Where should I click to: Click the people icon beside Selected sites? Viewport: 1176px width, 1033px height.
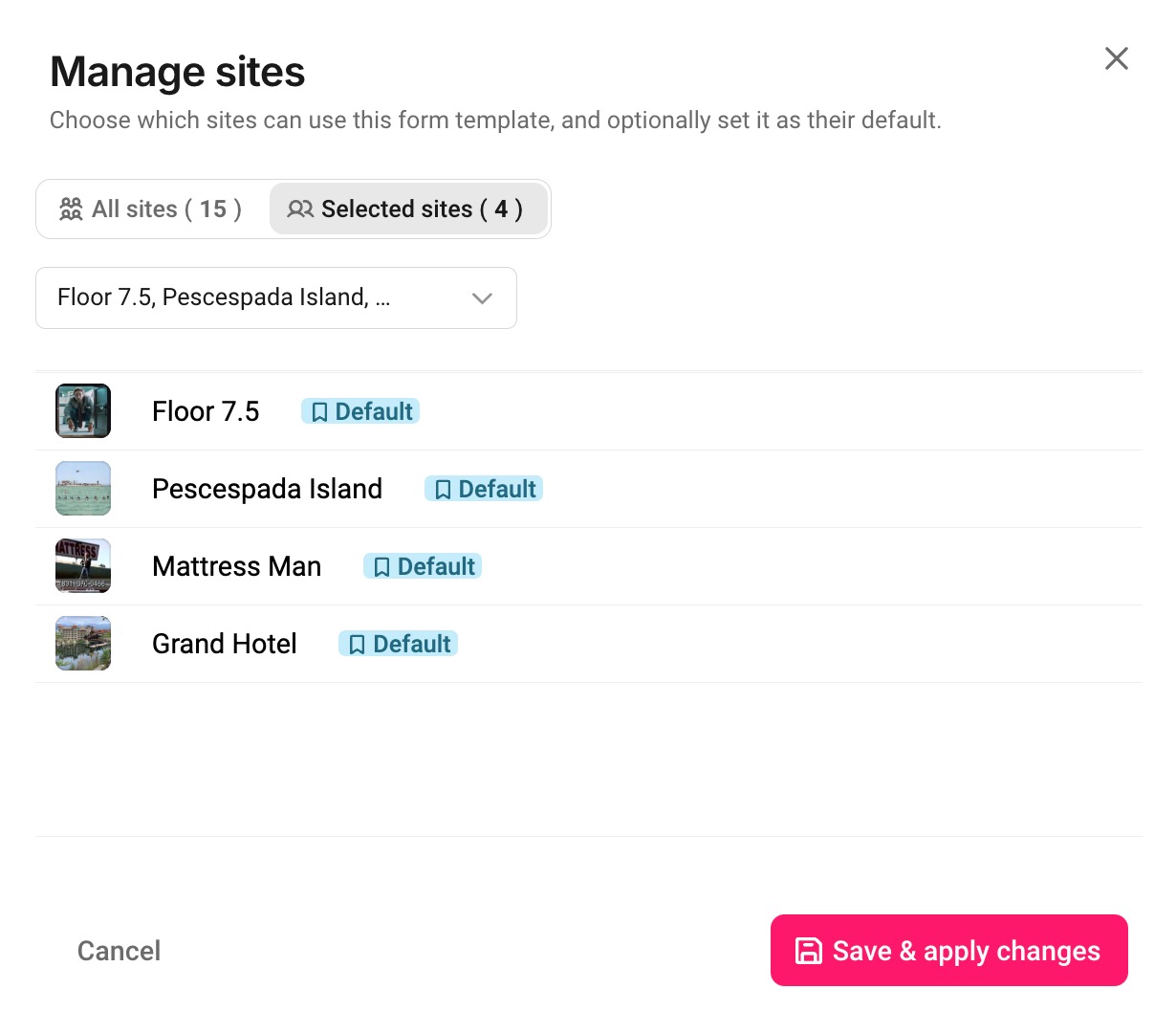click(300, 209)
